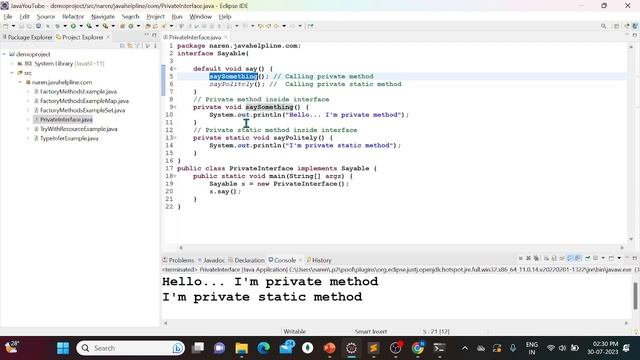Open the Window menu
The width and height of the screenshot is (640, 360).
coord(200,17)
